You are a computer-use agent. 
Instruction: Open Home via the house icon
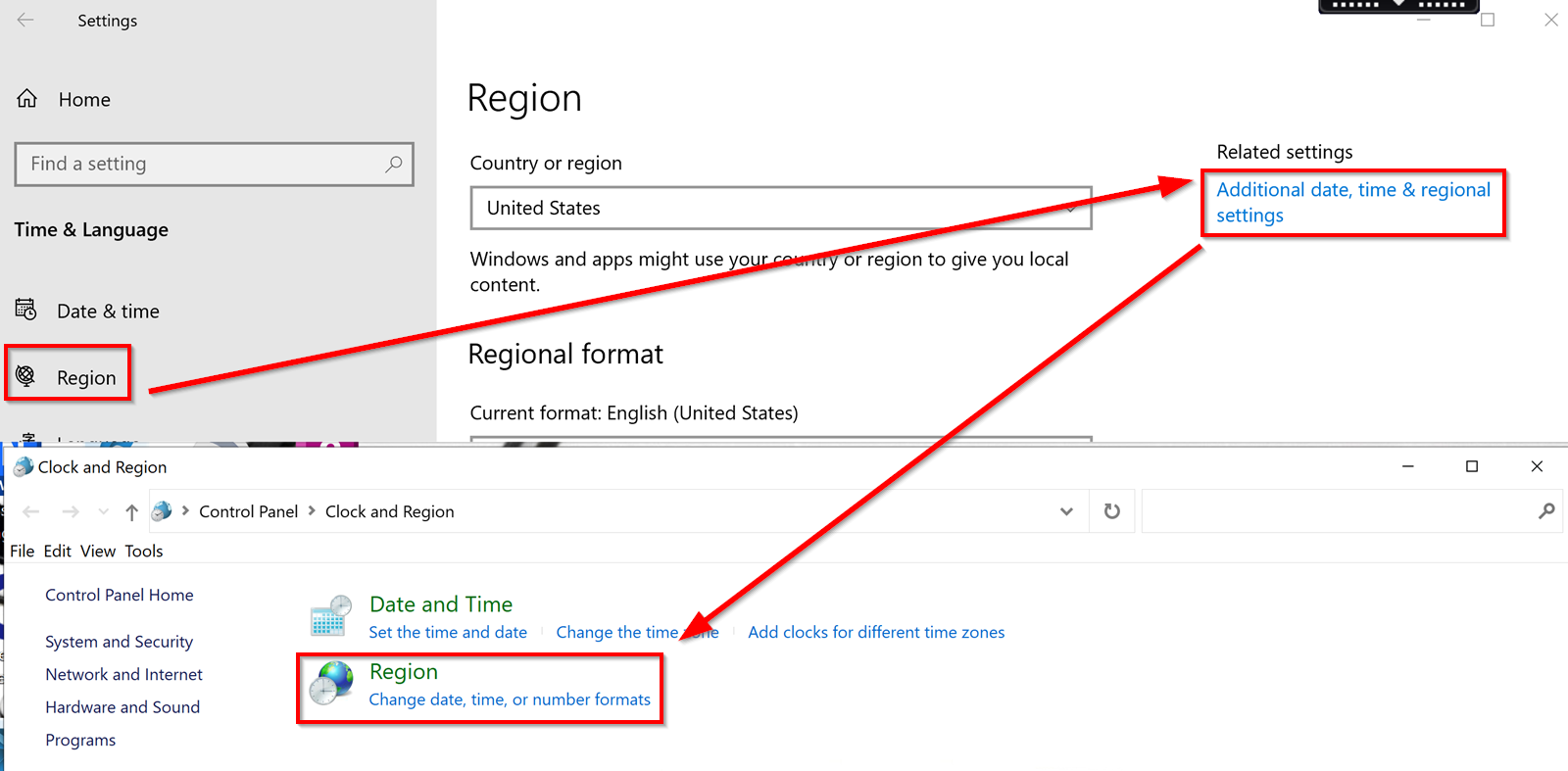[x=27, y=99]
